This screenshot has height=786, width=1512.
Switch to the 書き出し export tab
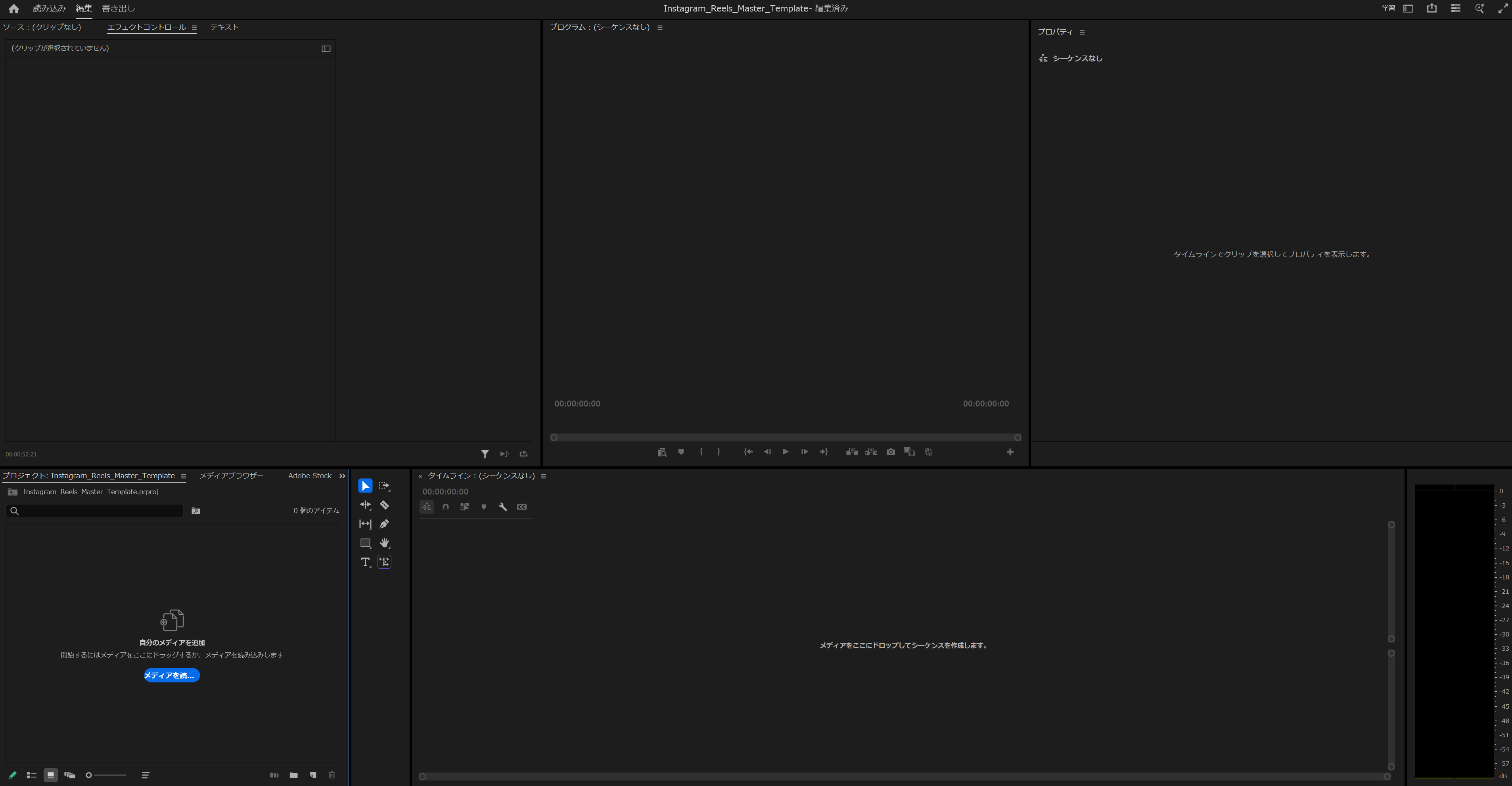click(118, 8)
